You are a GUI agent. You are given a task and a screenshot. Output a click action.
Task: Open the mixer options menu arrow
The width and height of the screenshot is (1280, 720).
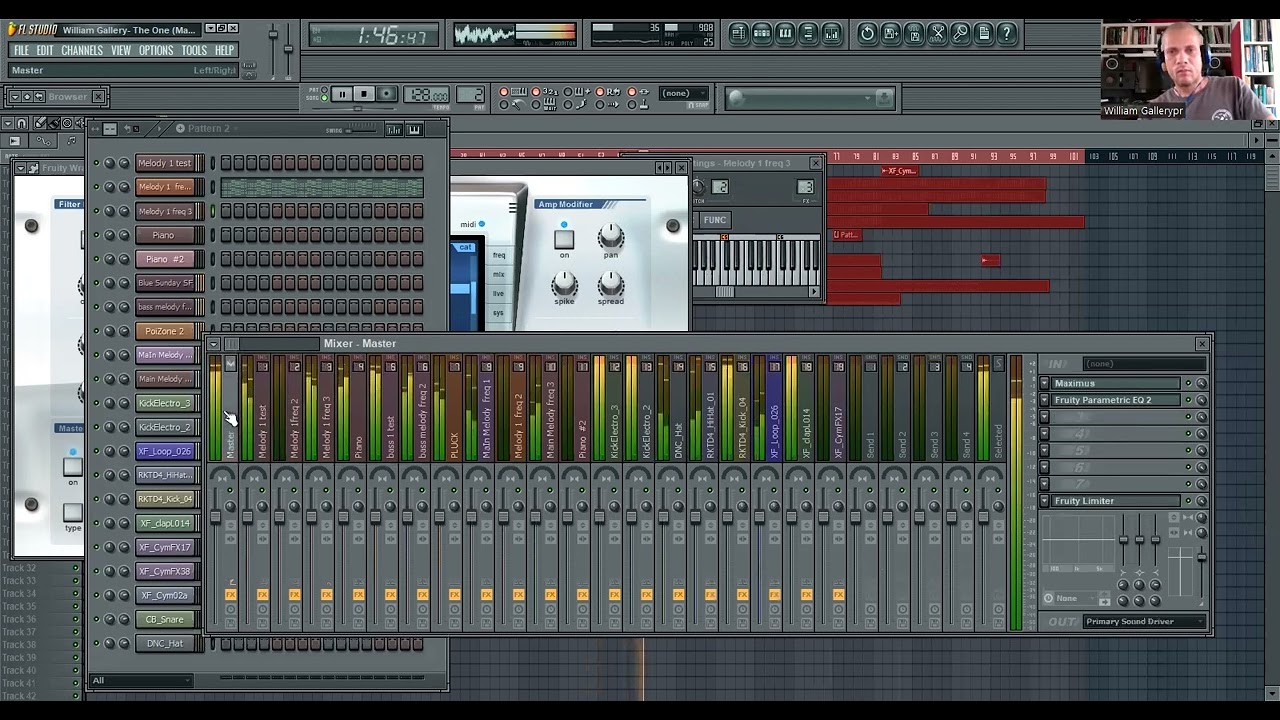[x=213, y=344]
